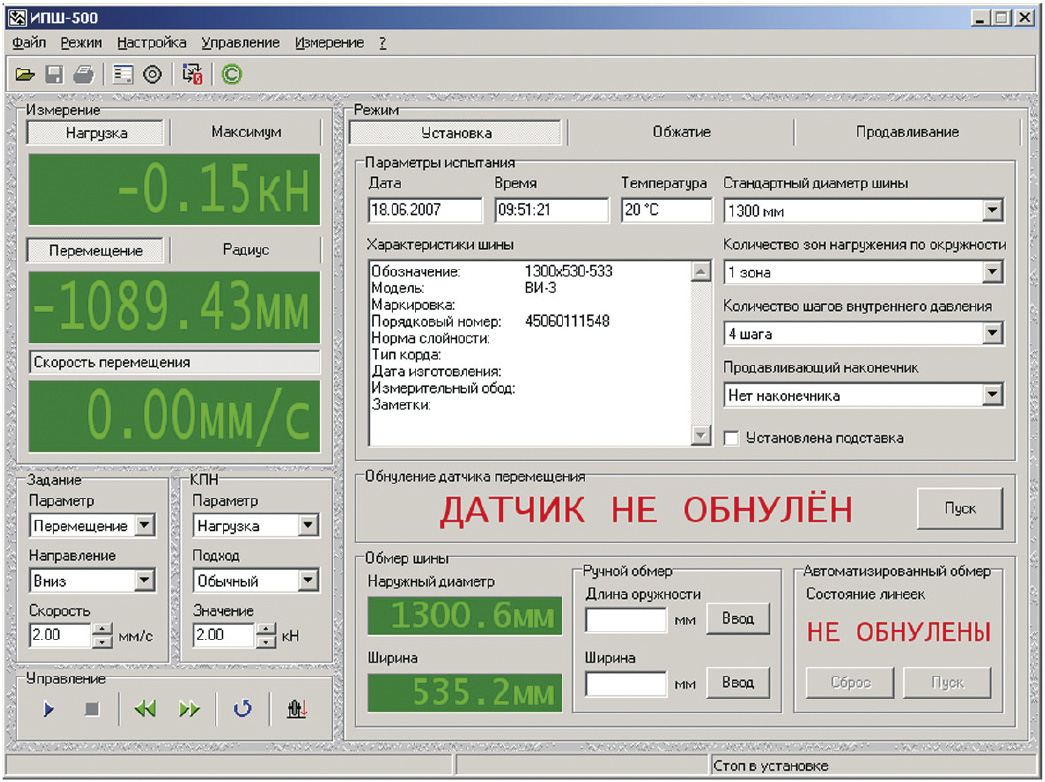Open the Задание Параметр dropdown
Image resolution: width=1045 pixels, height=782 pixels.
coord(145,525)
